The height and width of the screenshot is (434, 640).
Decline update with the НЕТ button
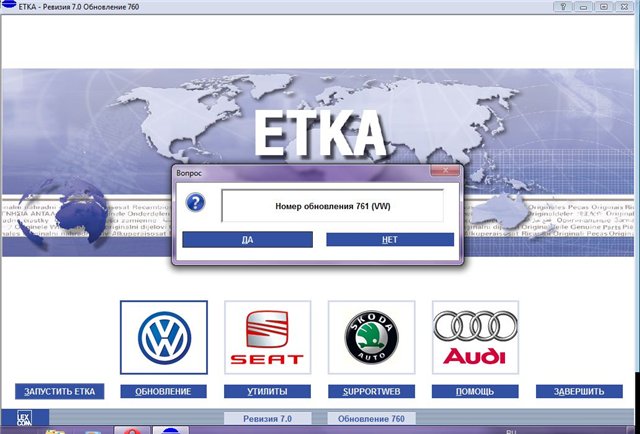pos(390,240)
